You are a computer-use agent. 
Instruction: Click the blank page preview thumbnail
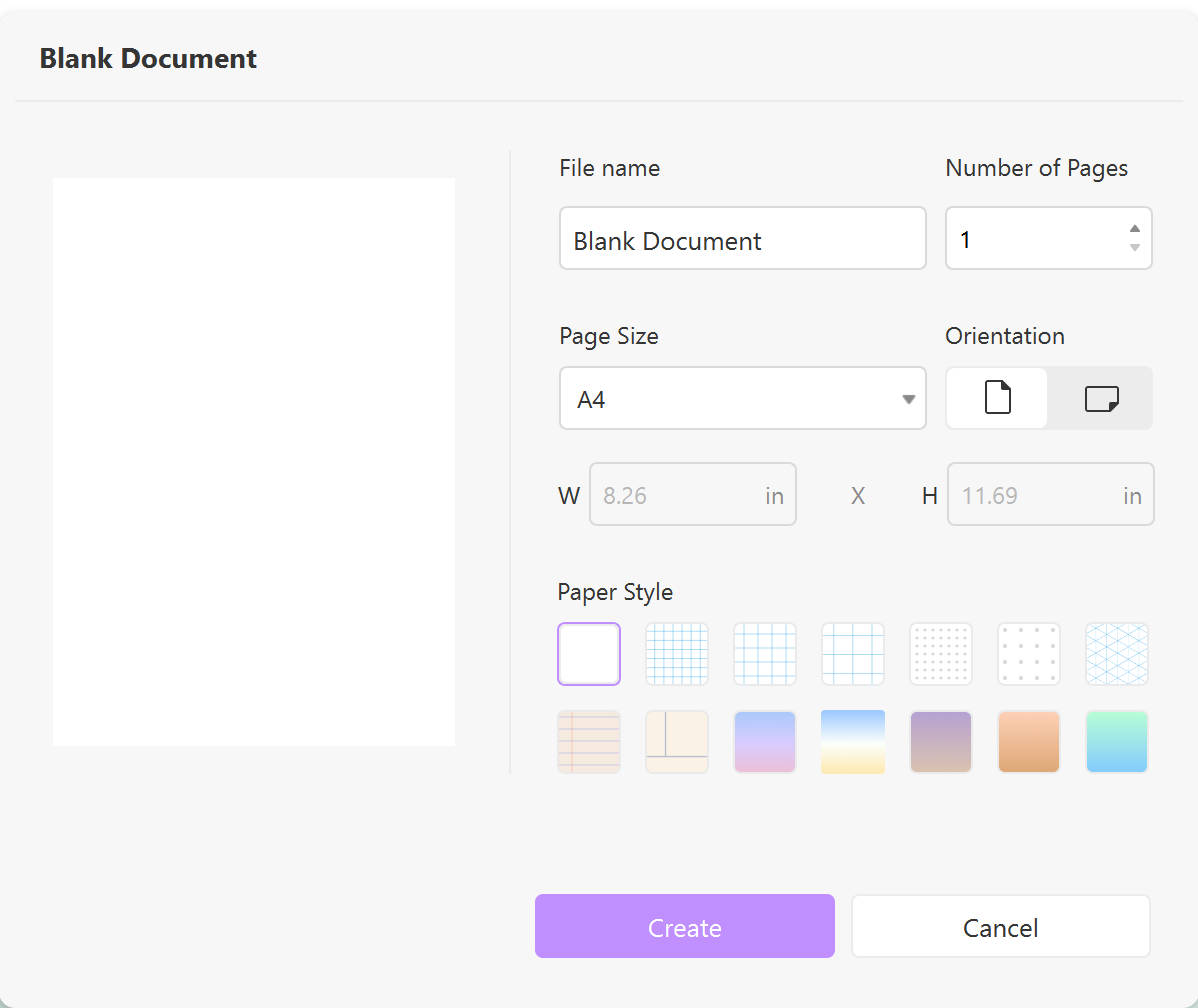pyautogui.click(x=254, y=461)
